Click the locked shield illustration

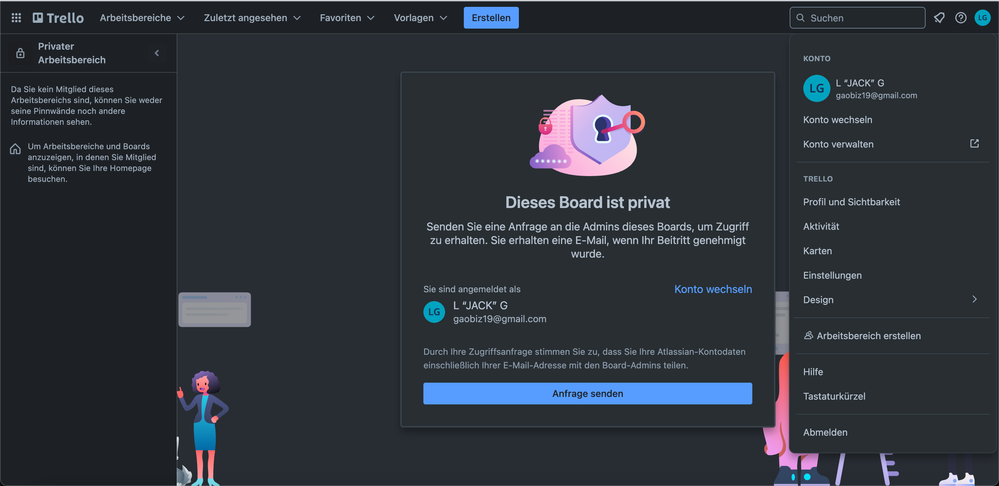tap(587, 136)
